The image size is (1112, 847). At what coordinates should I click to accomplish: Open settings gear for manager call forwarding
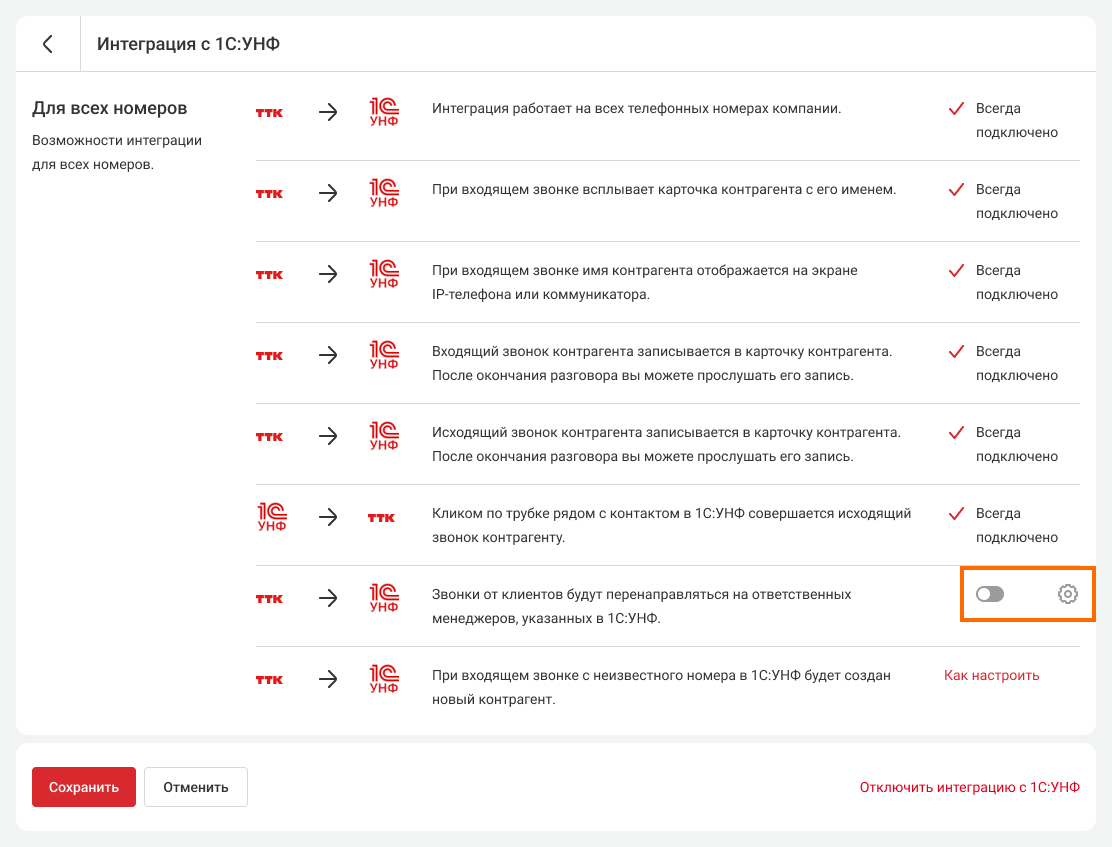[1067, 594]
